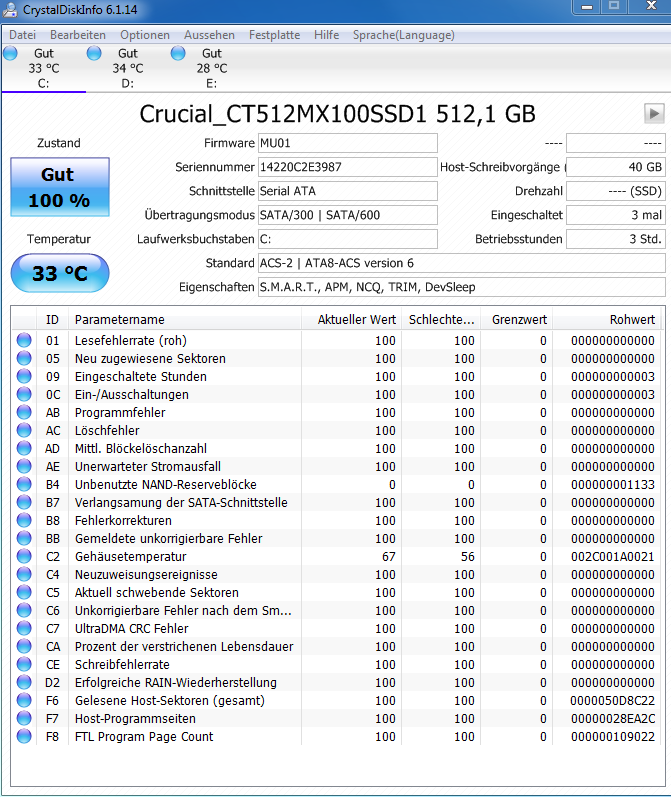This screenshot has width=671, height=797.
Task: Click the CrystalDiskInfo title bar icon
Action: (11, 10)
